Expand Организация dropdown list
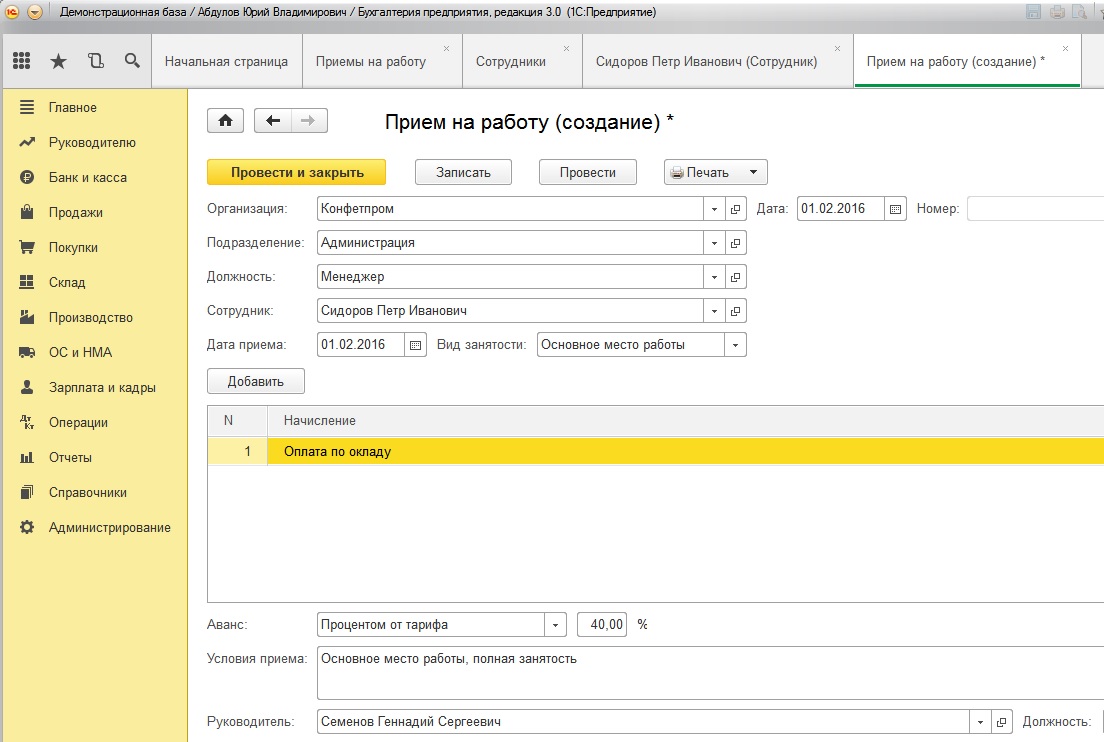Image resolution: width=1104 pixels, height=742 pixels. (x=714, y=209)
